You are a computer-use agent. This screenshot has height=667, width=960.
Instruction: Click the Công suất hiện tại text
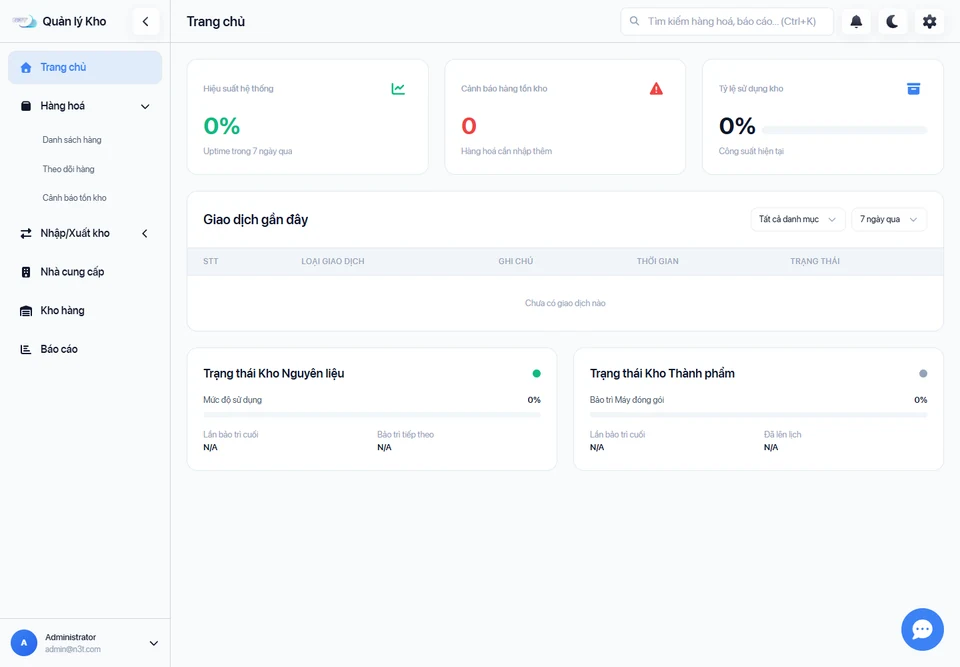751,151
